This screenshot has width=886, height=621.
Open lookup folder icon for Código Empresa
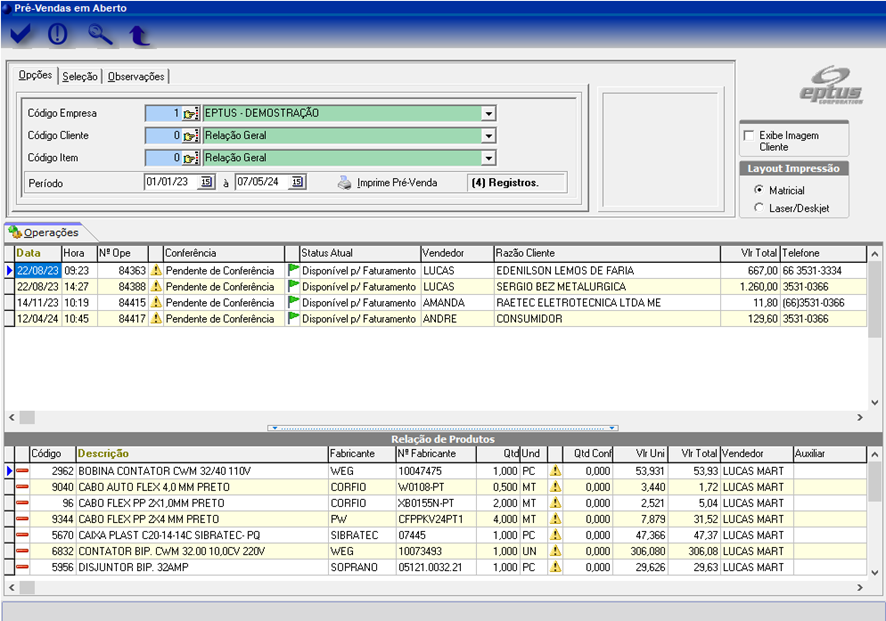pyautogui.click(x=190, y=114)
